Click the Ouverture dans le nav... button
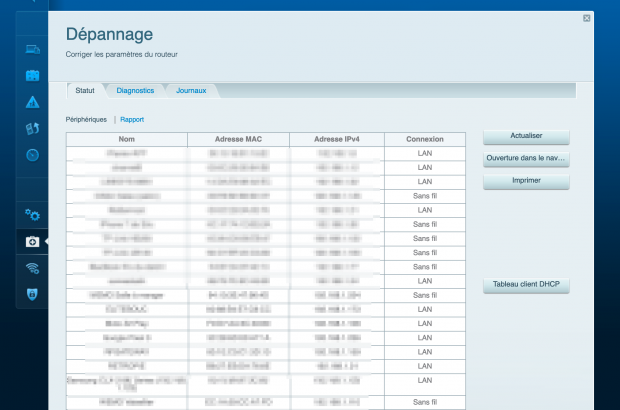The height and width of the screenshot is (410, 620). pos(526,159)
